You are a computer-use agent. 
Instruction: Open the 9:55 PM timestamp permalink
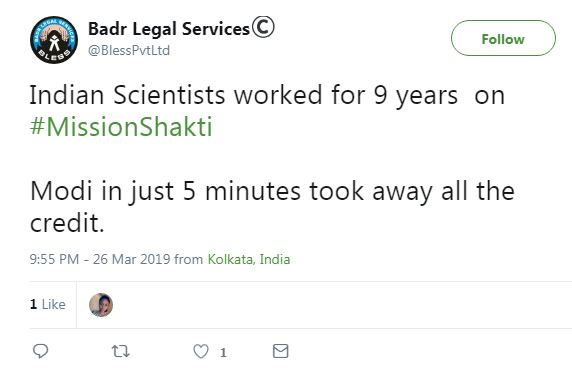54,259
